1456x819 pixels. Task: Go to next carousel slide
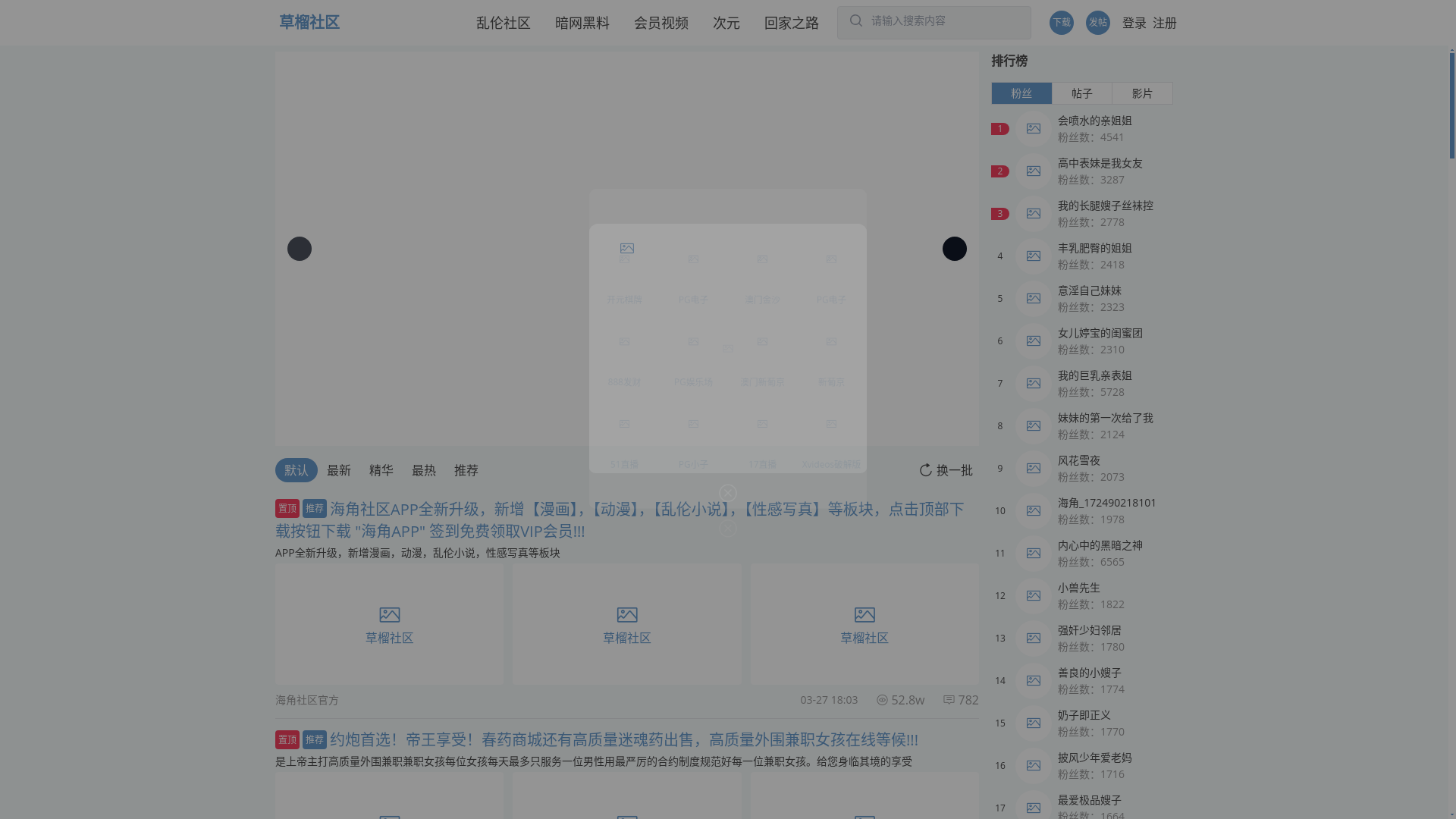click(x=955, y=249)
